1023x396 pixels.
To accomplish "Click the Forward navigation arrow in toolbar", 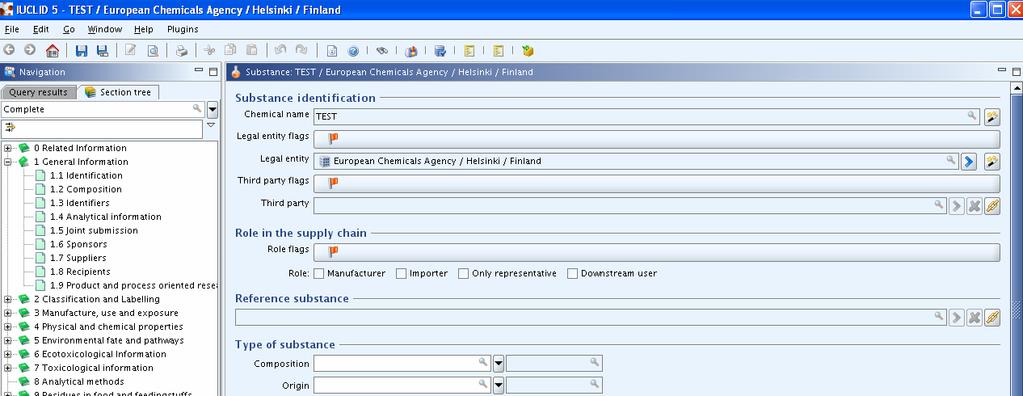I will point(30,50).
